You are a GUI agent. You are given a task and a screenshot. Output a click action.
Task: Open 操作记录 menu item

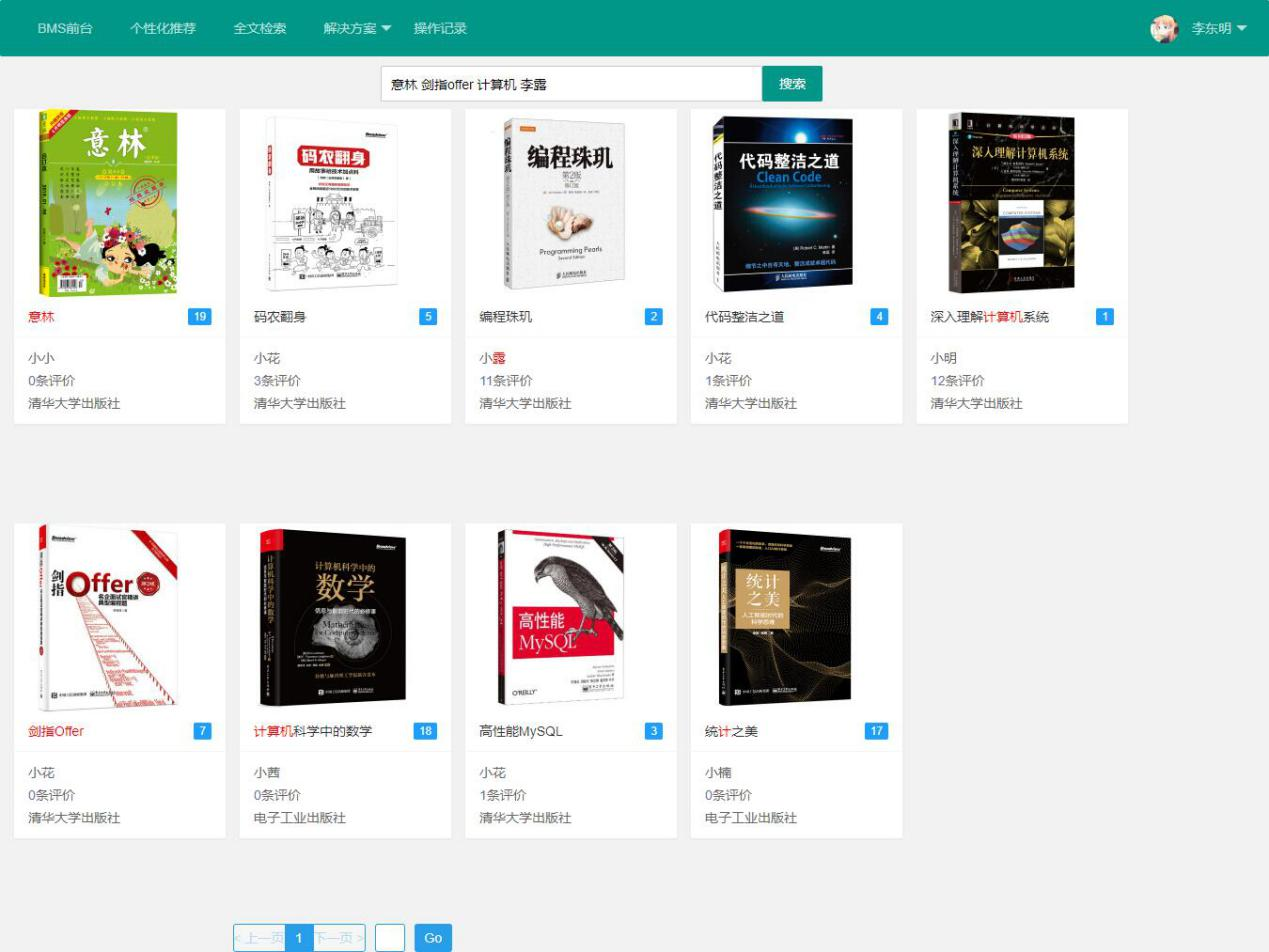(440, 28)
